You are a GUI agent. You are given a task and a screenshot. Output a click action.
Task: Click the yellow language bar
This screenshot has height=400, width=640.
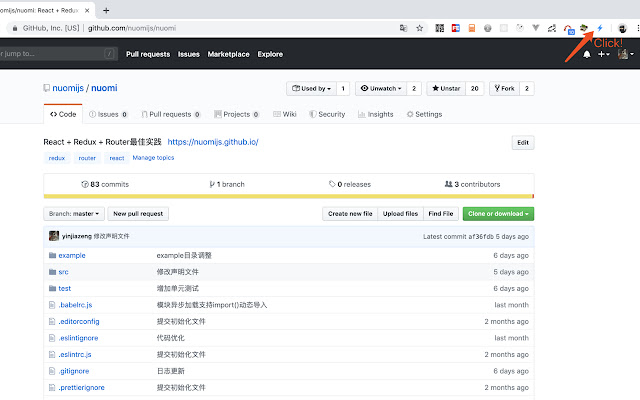click(288, 196)
